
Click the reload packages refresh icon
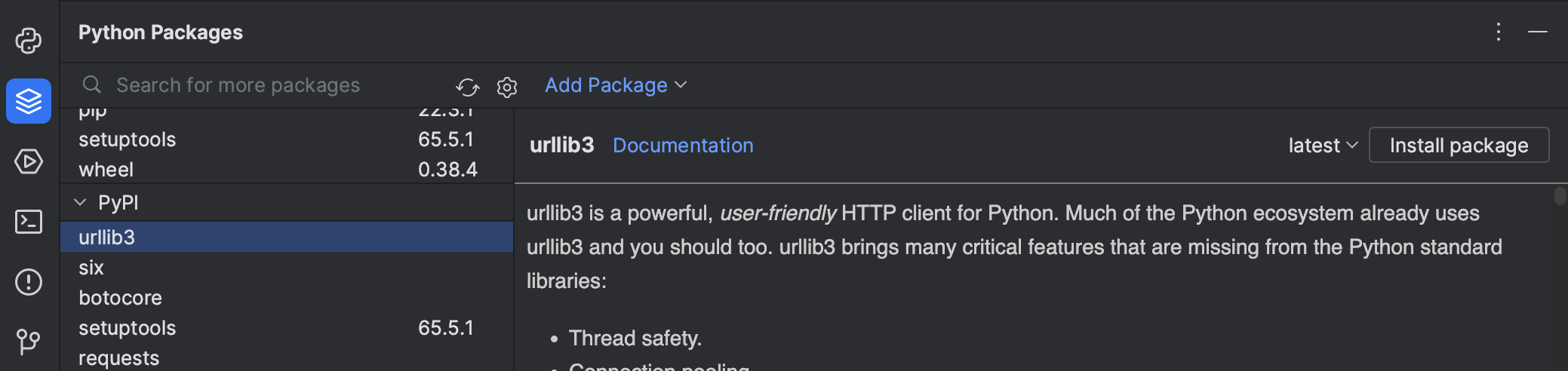468,87
